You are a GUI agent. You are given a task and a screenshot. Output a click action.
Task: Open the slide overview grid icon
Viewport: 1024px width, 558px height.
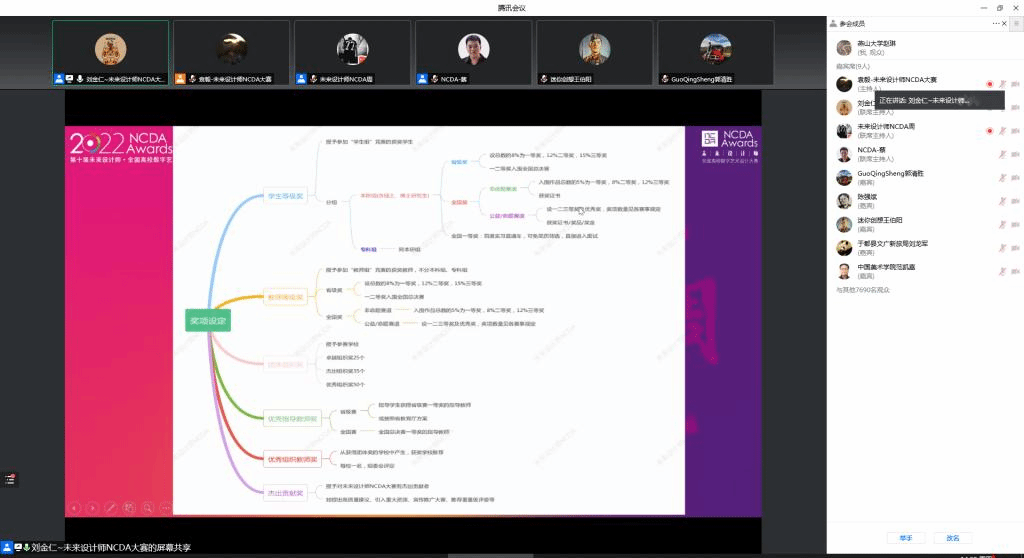click(x=129, y=508)
